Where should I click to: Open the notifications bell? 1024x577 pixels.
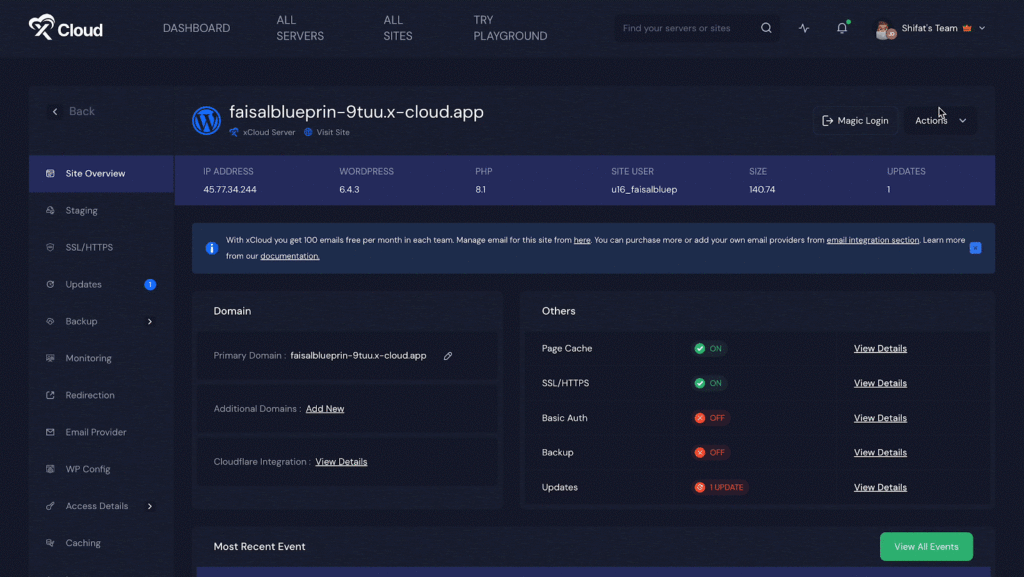(x=841, y=28)
